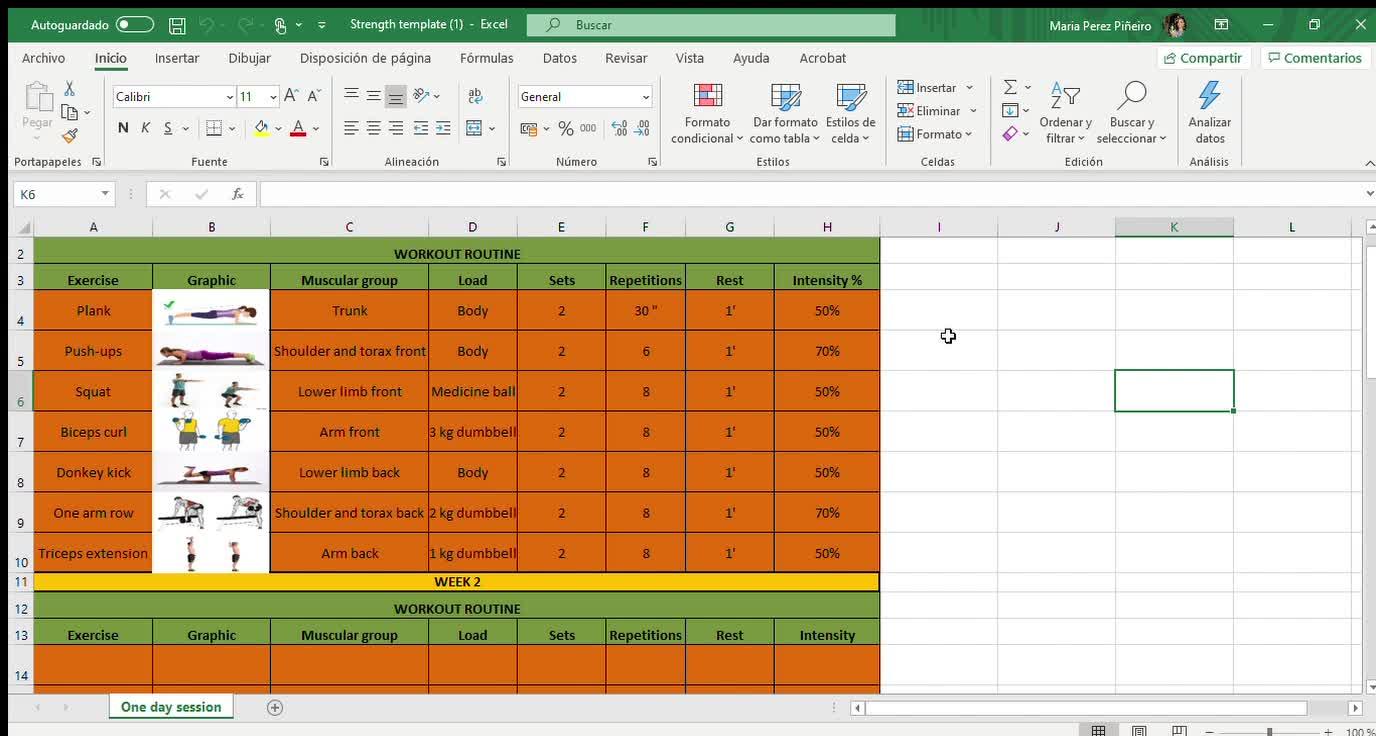Click the Insert function fx icon
This screenshot has height=736, width=1376.
[238, 194]
